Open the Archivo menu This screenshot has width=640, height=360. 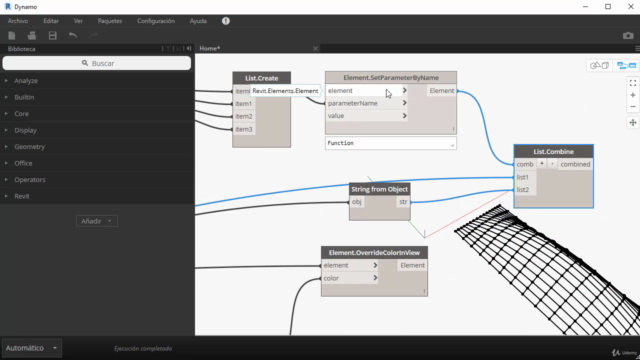coord(18,21)
